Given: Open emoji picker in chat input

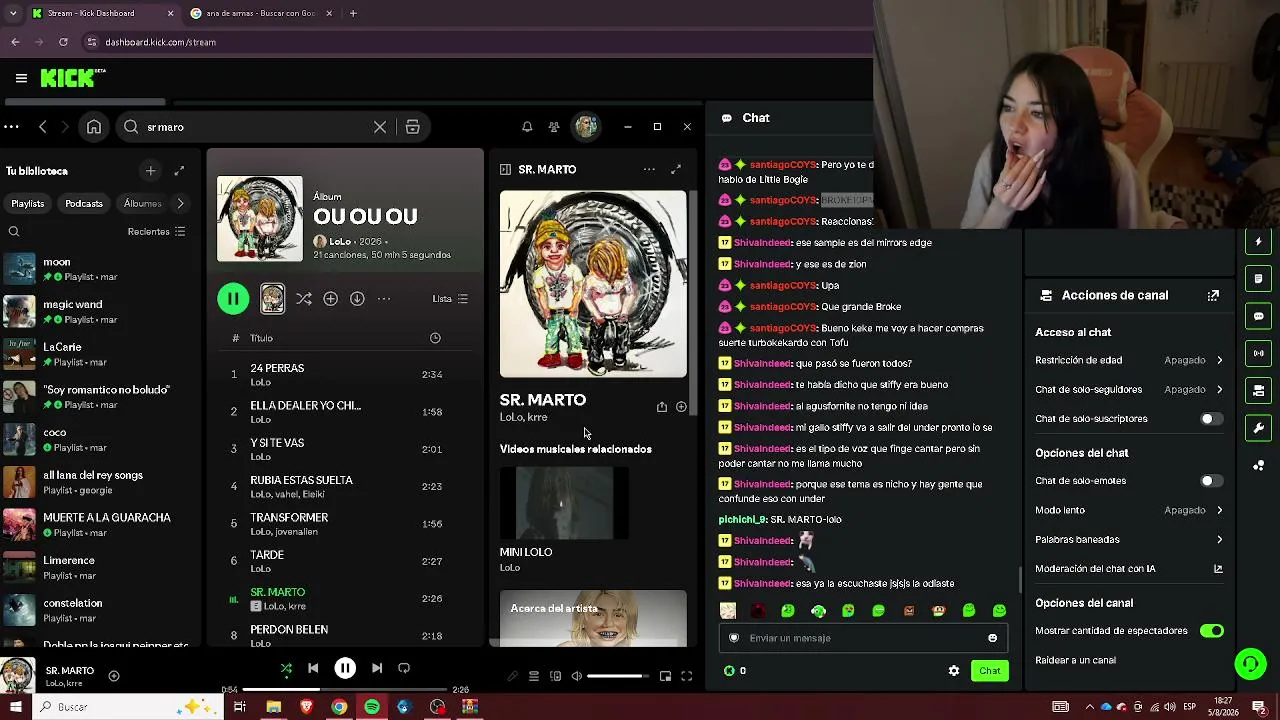Looking at the screenshot, I should [x=992, y=638].
